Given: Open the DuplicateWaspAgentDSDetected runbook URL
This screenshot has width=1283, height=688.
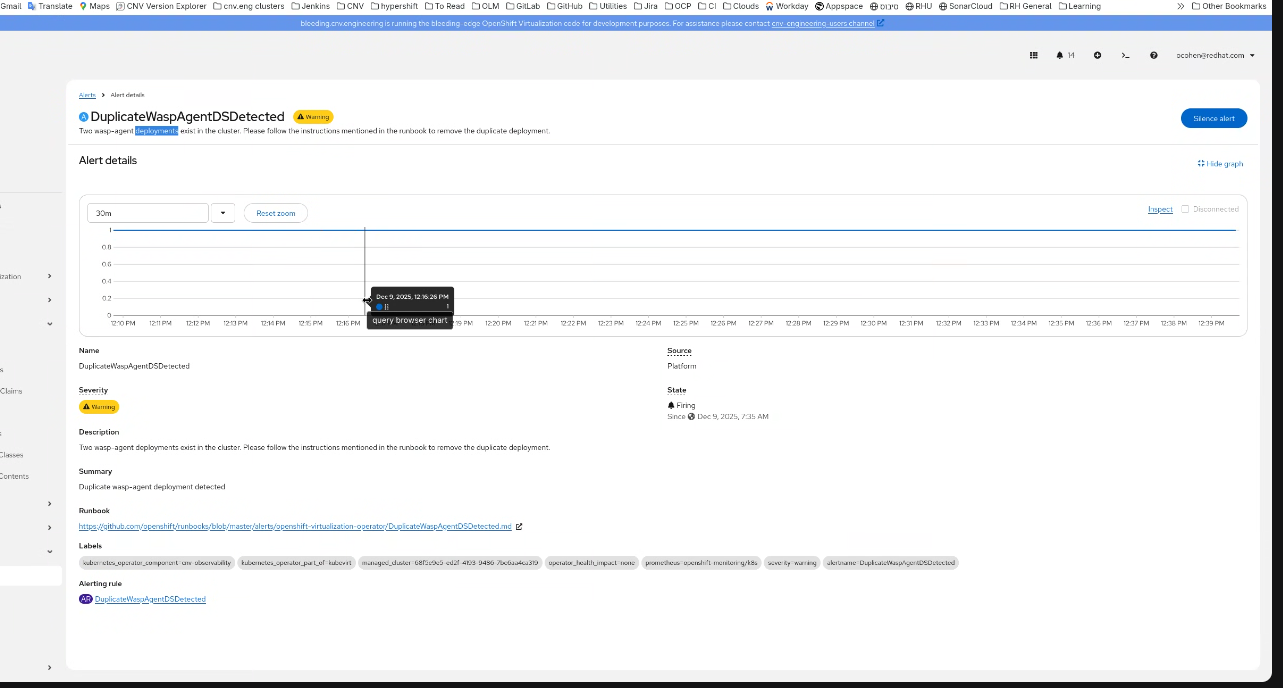Looking at the screenshot, I should (x=295, y=526).
